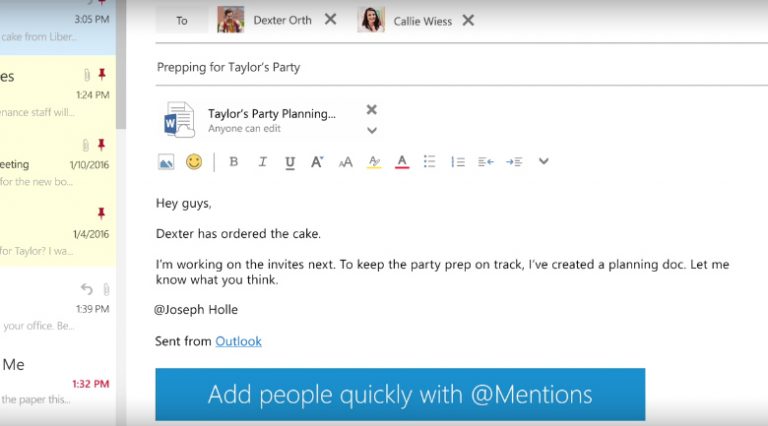Image resolution: width=768 pixels, height=426 pixels.
Task: Unpin the 1/10/2016 message
Action: [x=101, y=144]
